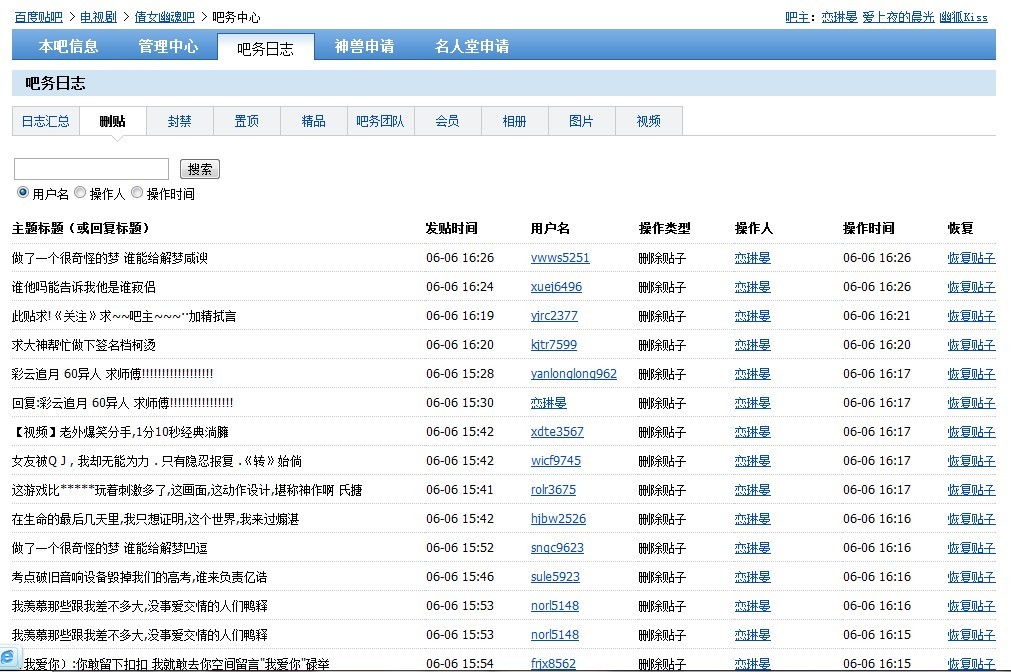Open the 图片 sub-tab

click(x=582, y=121)
